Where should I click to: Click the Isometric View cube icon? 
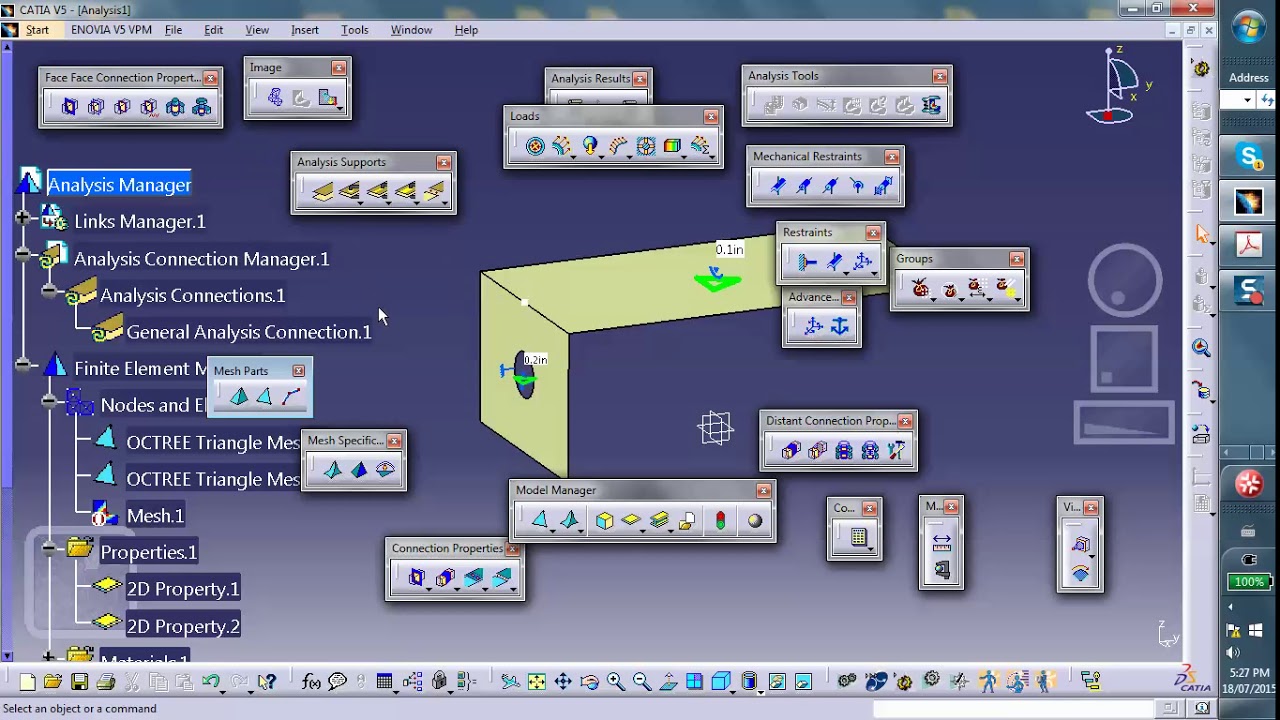click(x=721, y=682)
